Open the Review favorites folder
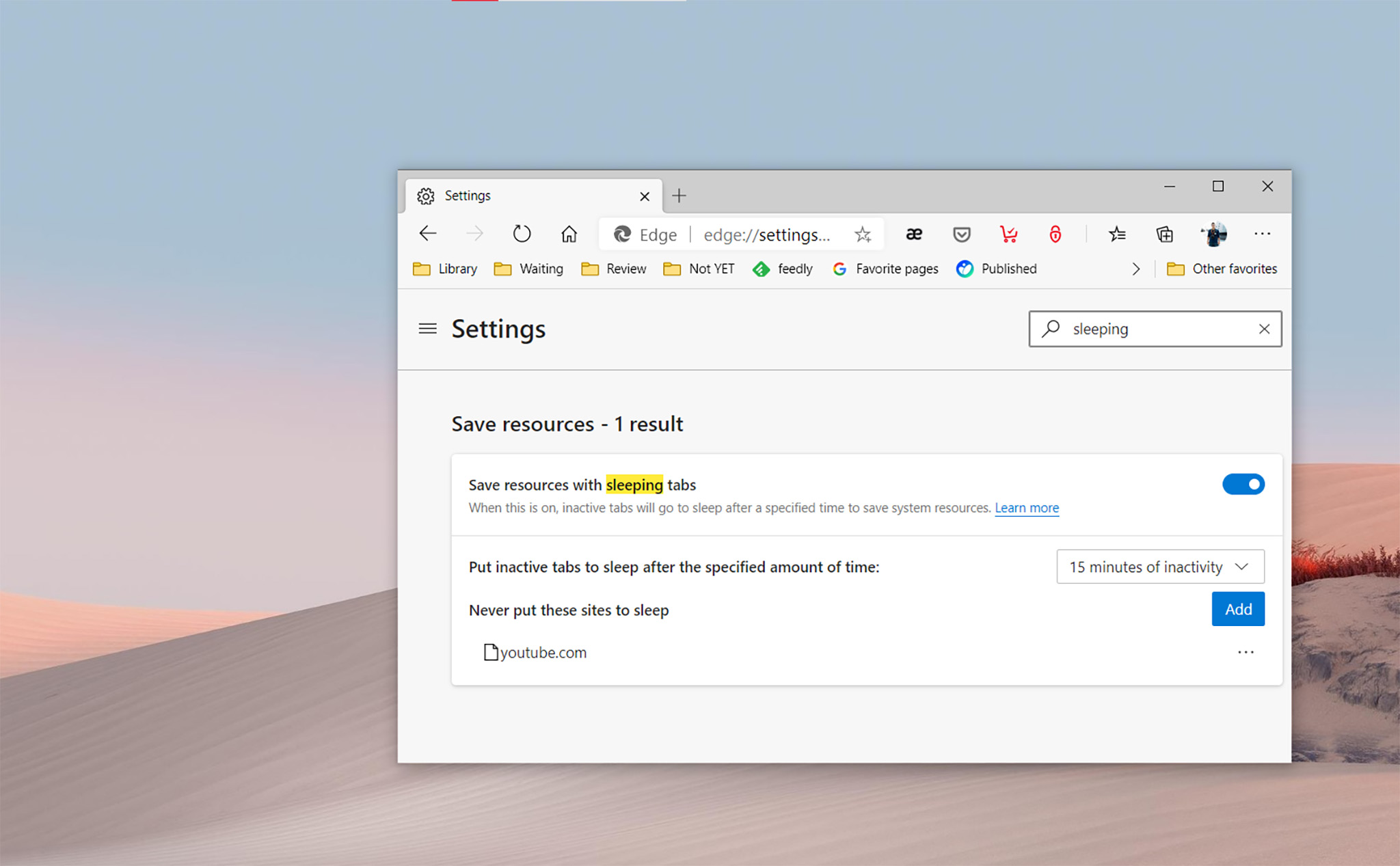 tap(613, 269)
